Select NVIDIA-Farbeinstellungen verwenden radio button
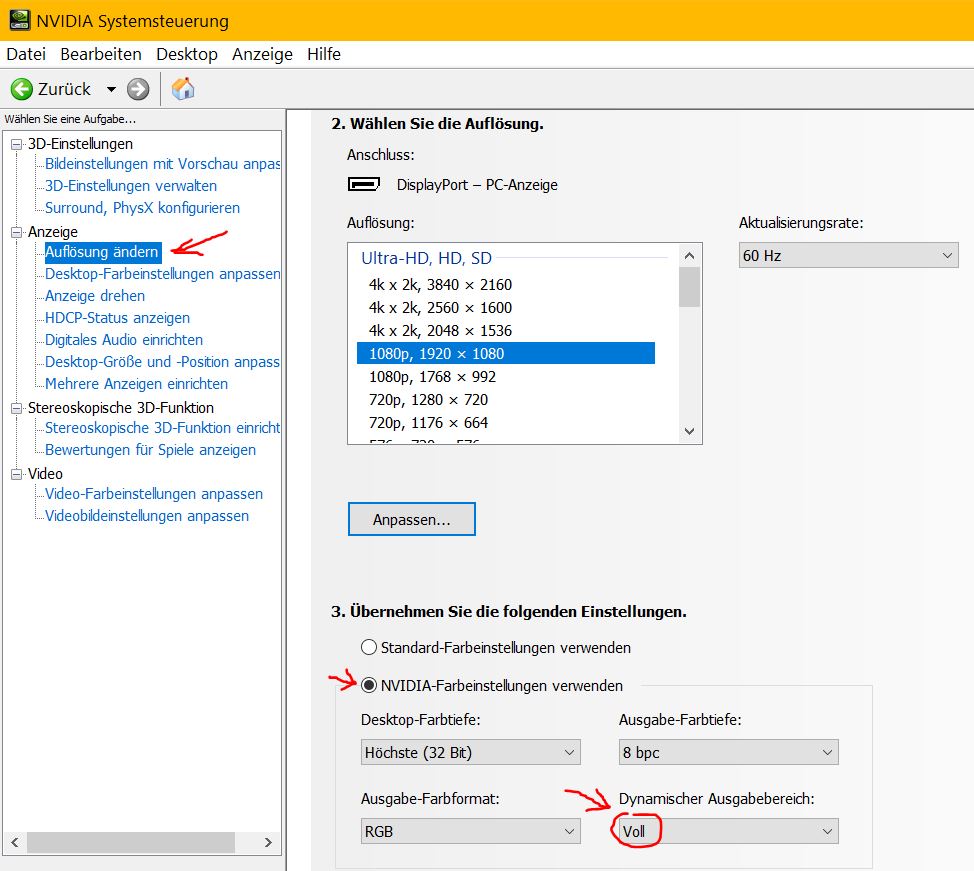The image size is (974, 871). coord(369,686)
